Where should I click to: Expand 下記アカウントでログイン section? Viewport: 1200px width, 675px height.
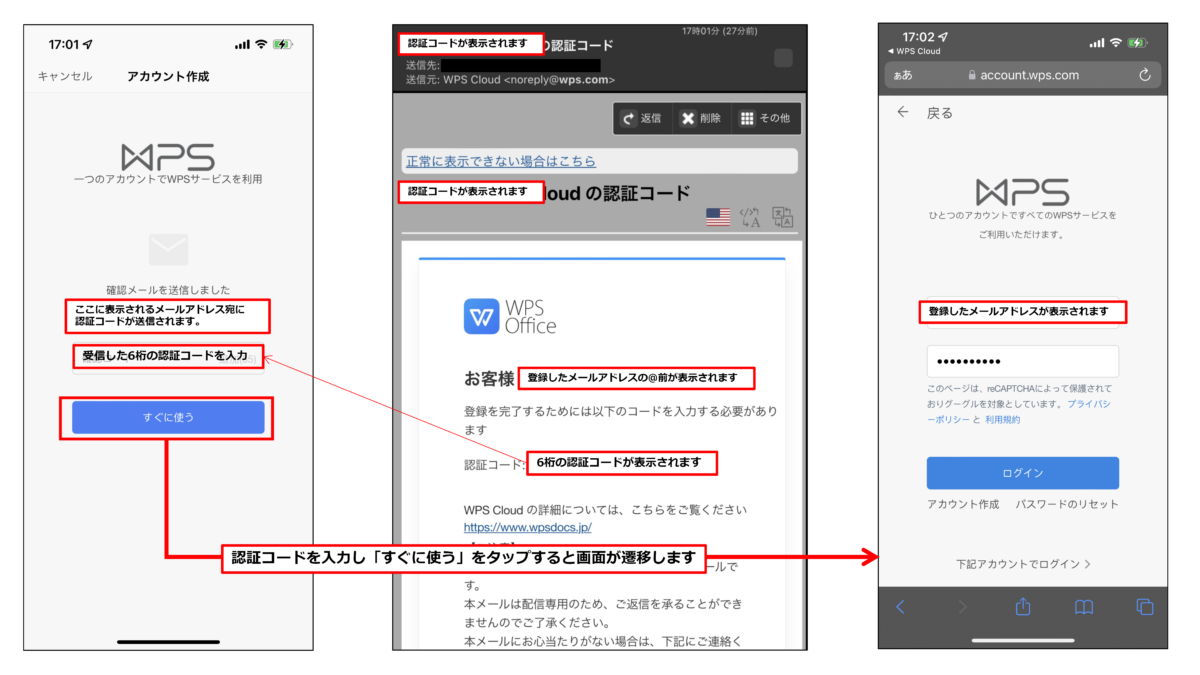pos(1022,563)
